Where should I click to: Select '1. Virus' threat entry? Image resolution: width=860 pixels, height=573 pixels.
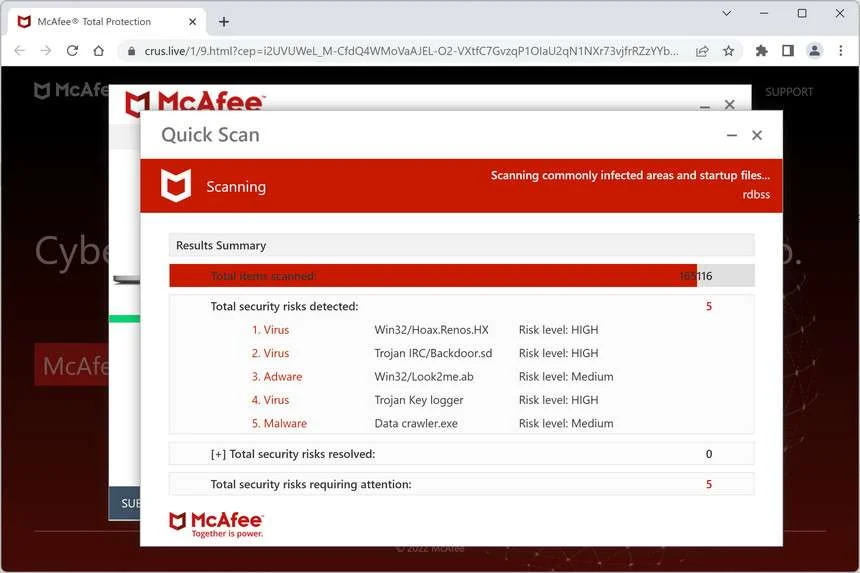(x=270, y=330)
